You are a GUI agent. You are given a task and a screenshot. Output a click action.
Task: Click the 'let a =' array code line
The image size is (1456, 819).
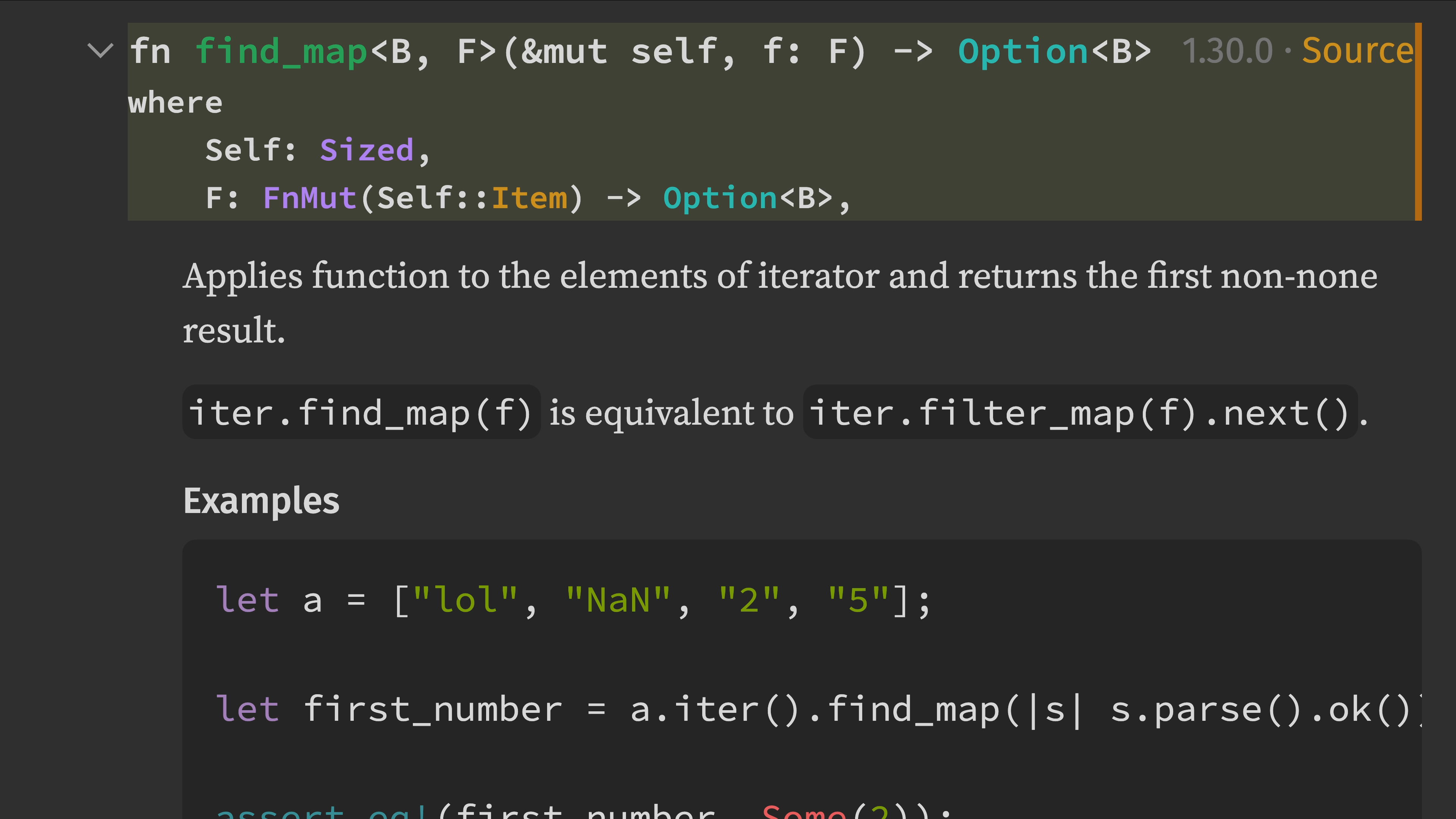click(572, 600)
